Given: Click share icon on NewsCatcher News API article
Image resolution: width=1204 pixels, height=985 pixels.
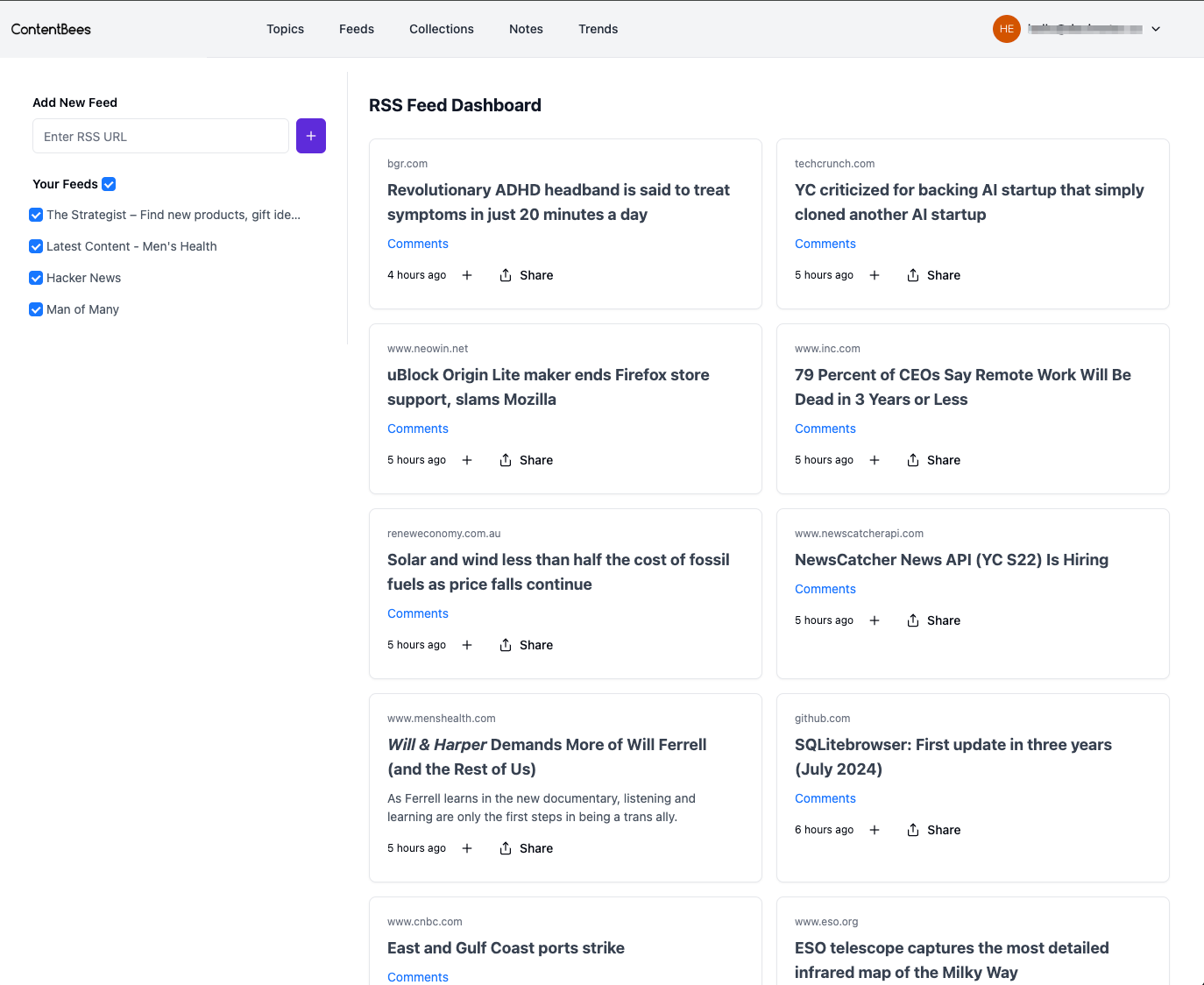Looking at the screenshot, I should pos(913,620).
